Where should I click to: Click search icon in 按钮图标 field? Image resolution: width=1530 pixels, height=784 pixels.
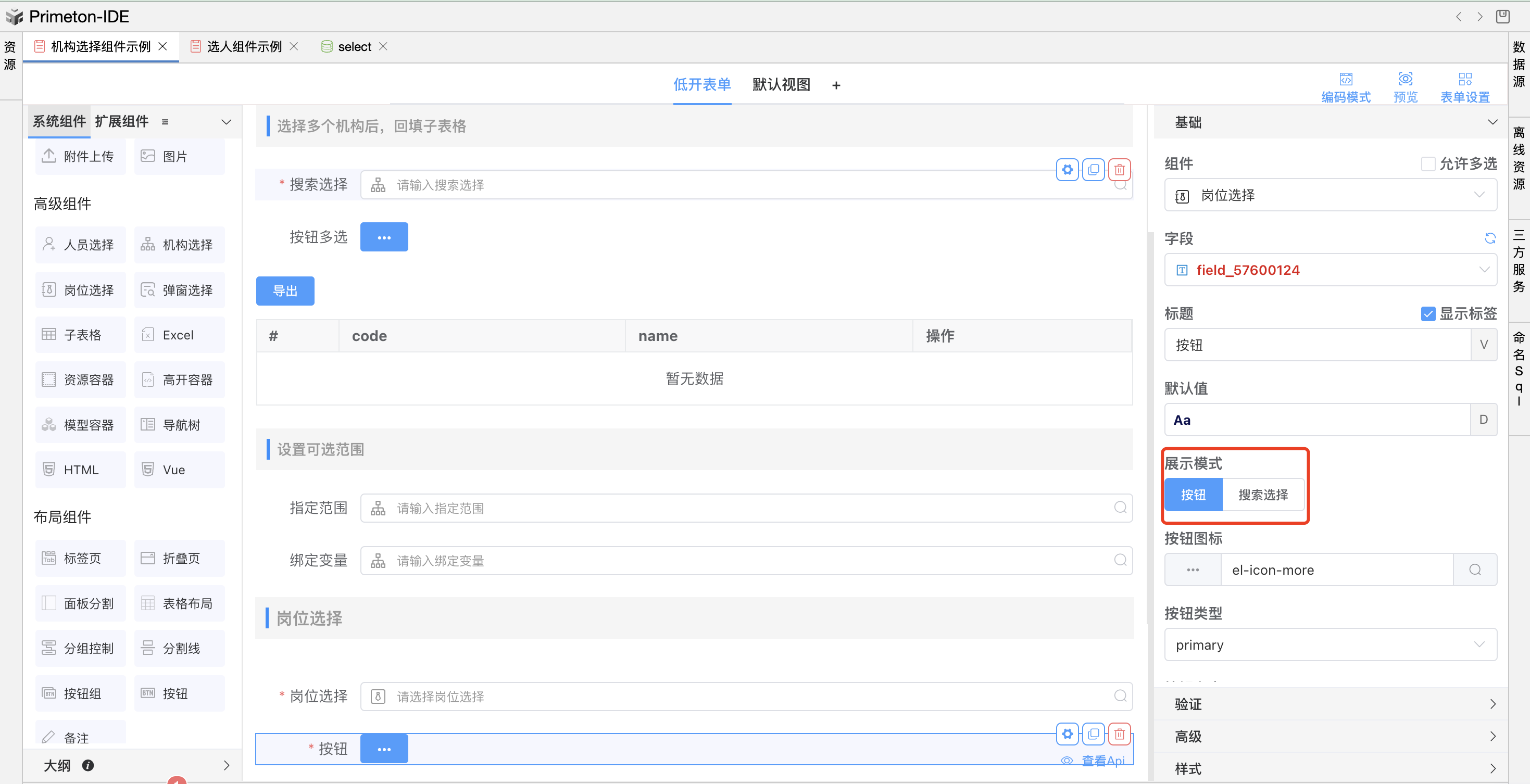(1475, 570)
